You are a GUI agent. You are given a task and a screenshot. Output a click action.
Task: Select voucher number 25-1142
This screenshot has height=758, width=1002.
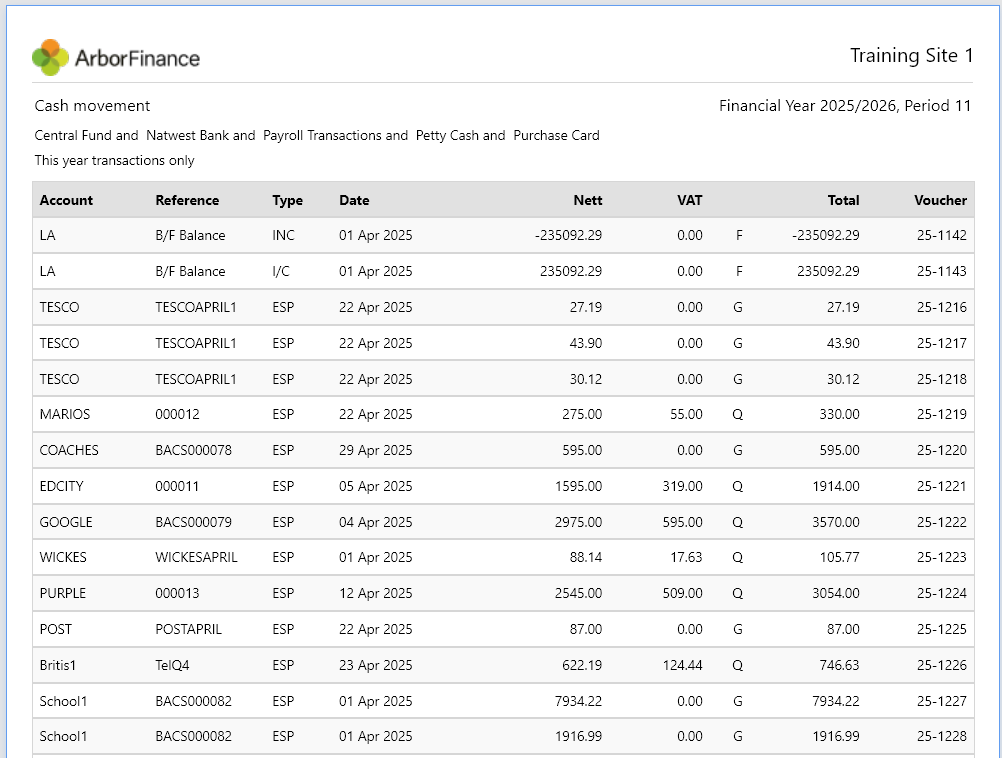[942, 235]
